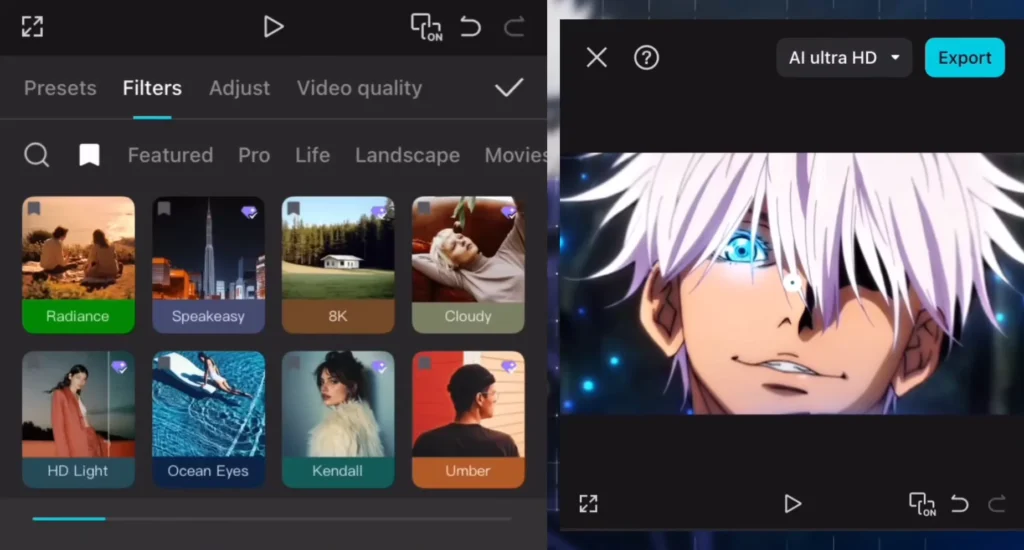Toggle compare mode in the export preview
Screen dimensions: 1024x550
point(922,504)
